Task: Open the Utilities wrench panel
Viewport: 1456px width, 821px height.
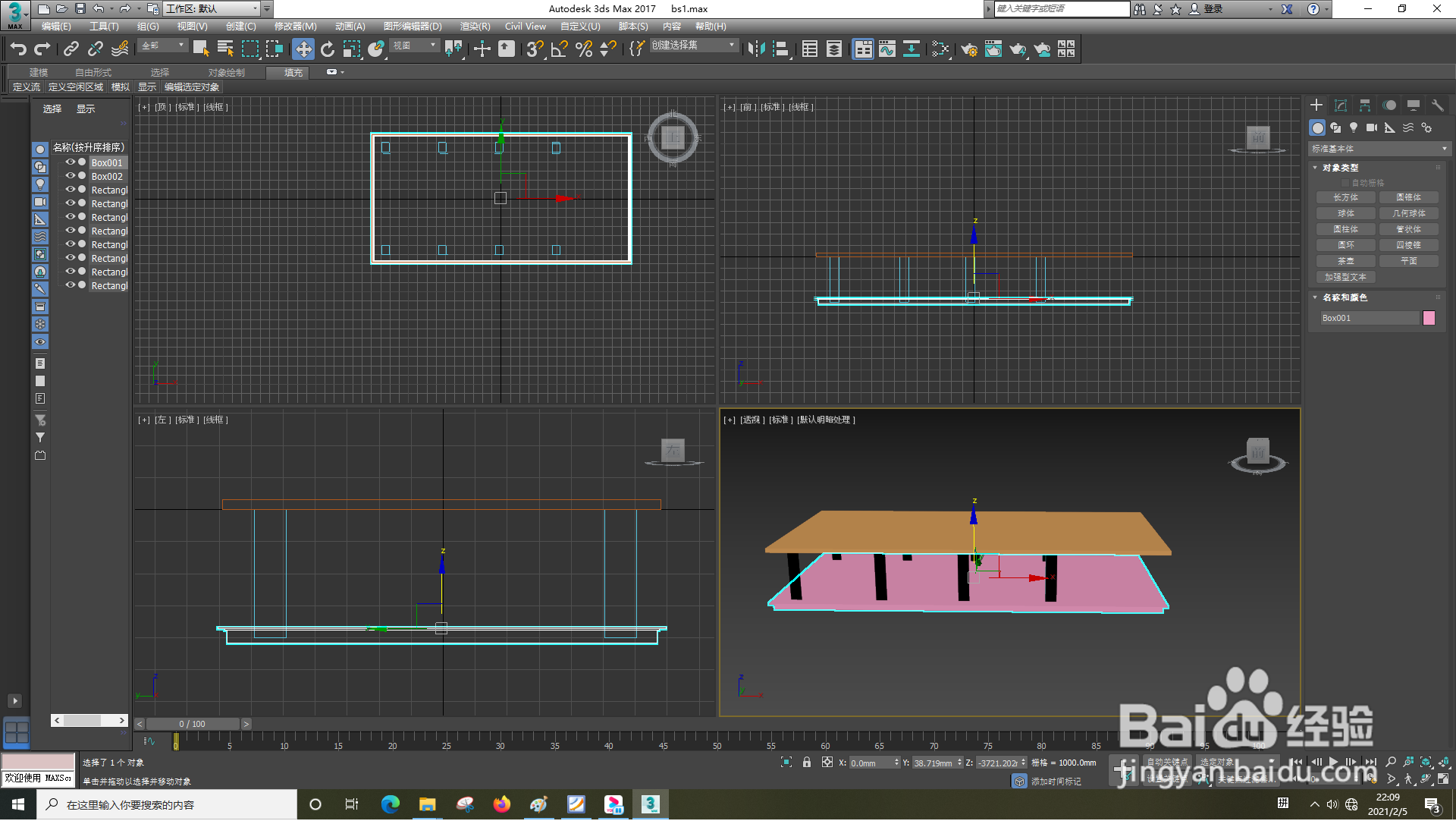Action: pyautogui.click(x=1437, y=105)
